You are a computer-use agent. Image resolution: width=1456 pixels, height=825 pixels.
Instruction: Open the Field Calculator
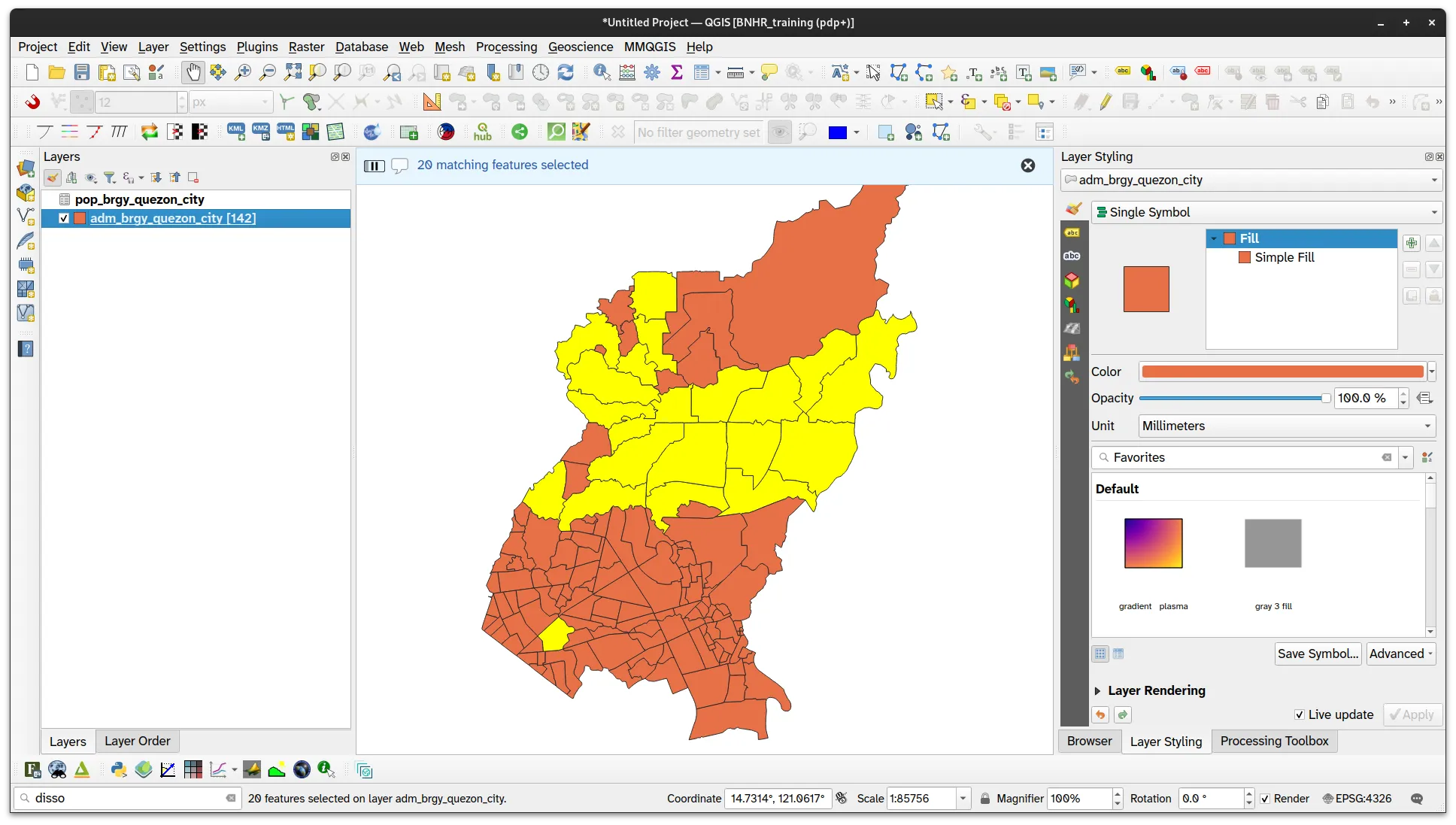click(x=626, y=72)
